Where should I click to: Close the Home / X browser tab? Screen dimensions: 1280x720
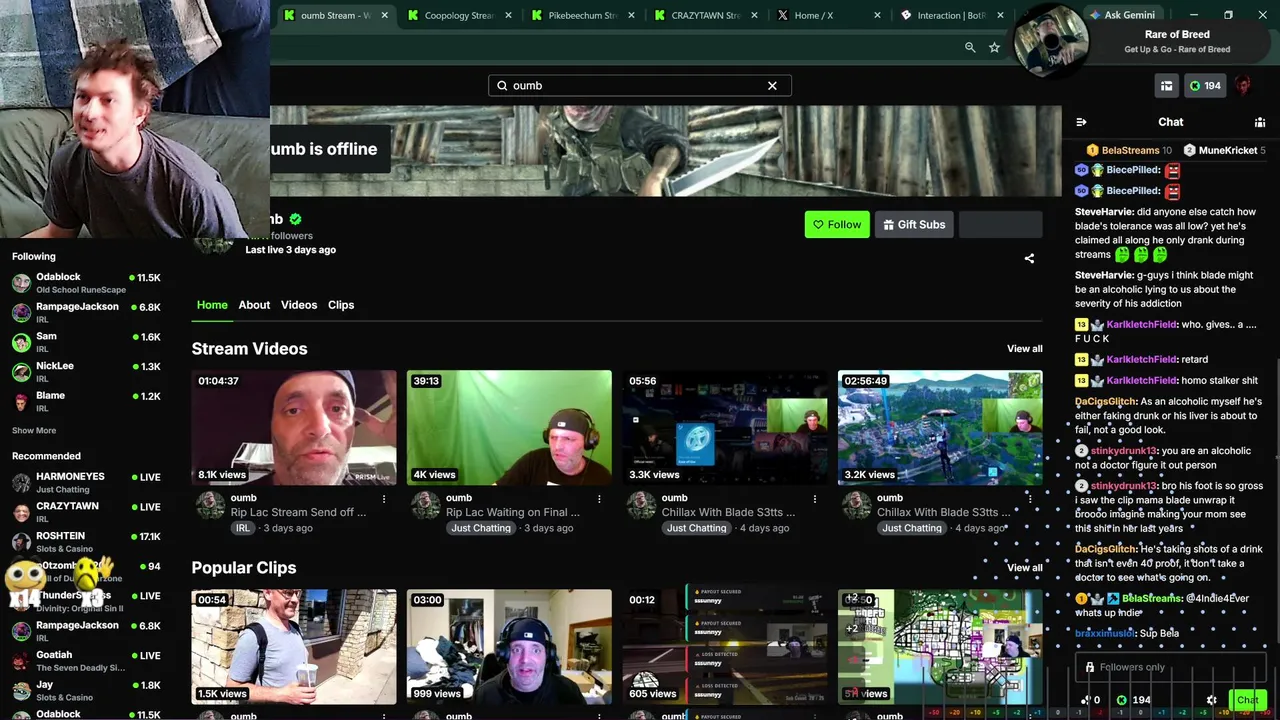878,15
